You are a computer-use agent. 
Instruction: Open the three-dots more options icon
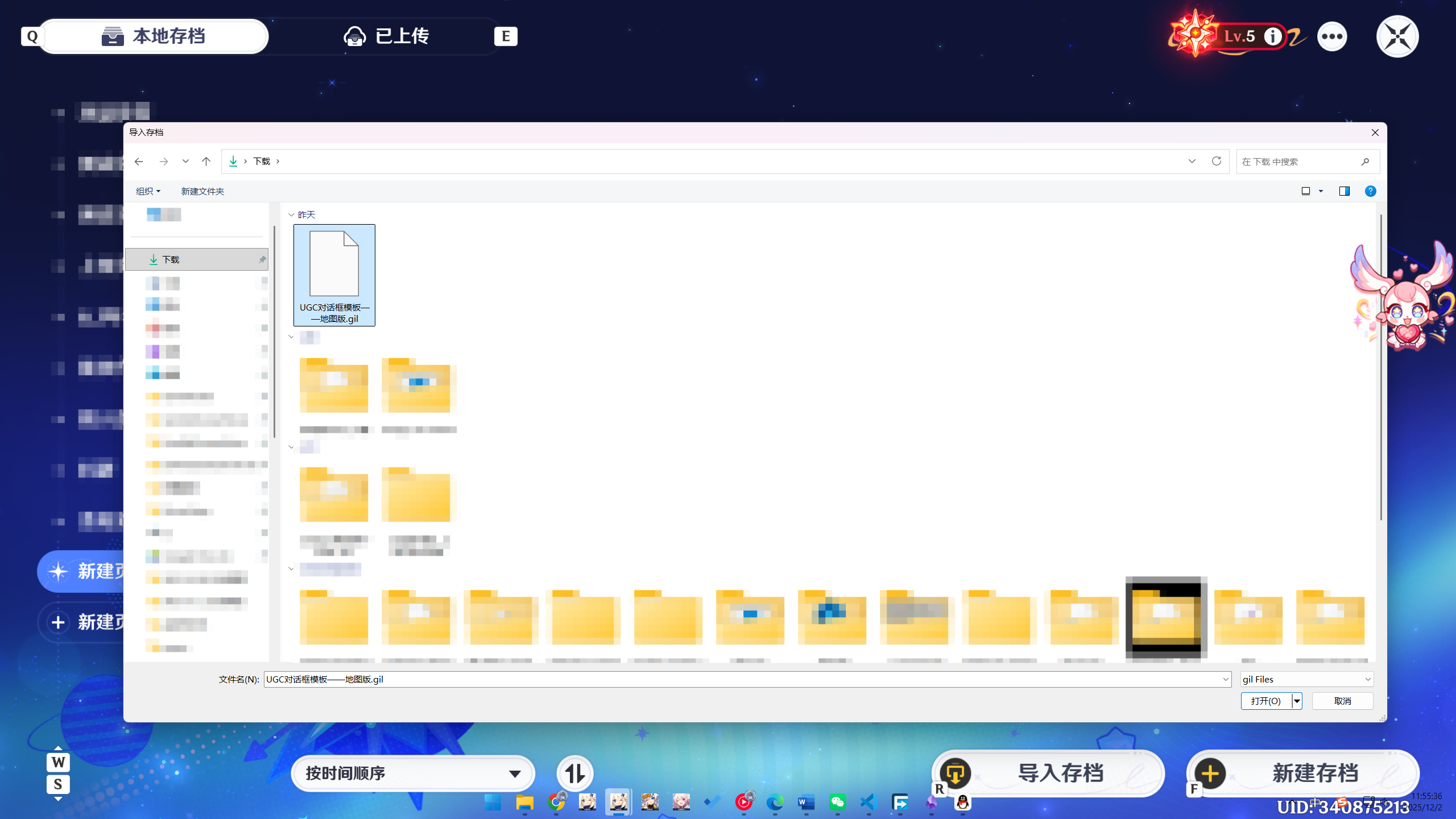1332,37
